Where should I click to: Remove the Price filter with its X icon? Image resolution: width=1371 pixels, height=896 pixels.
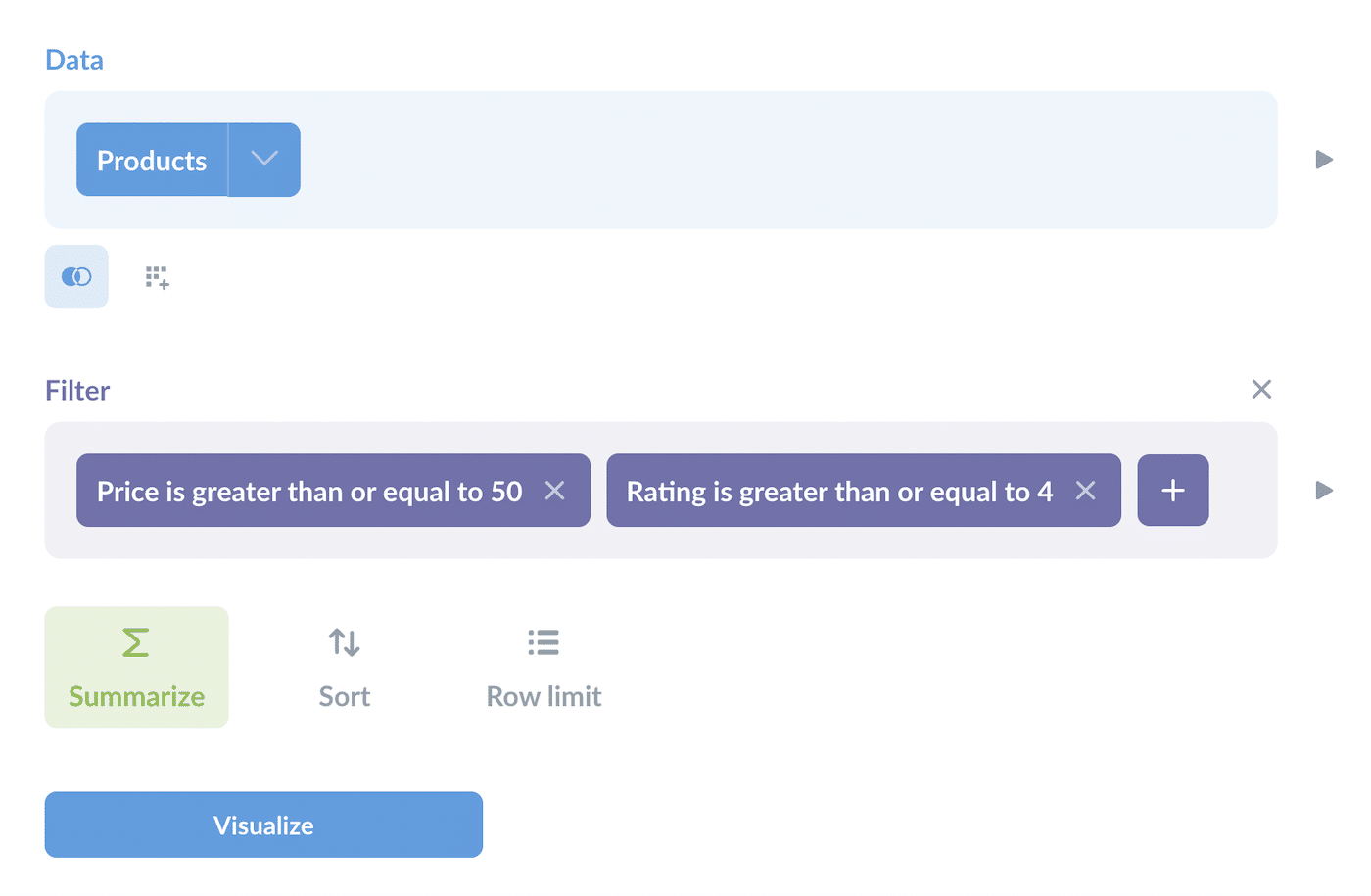point(554,490)
